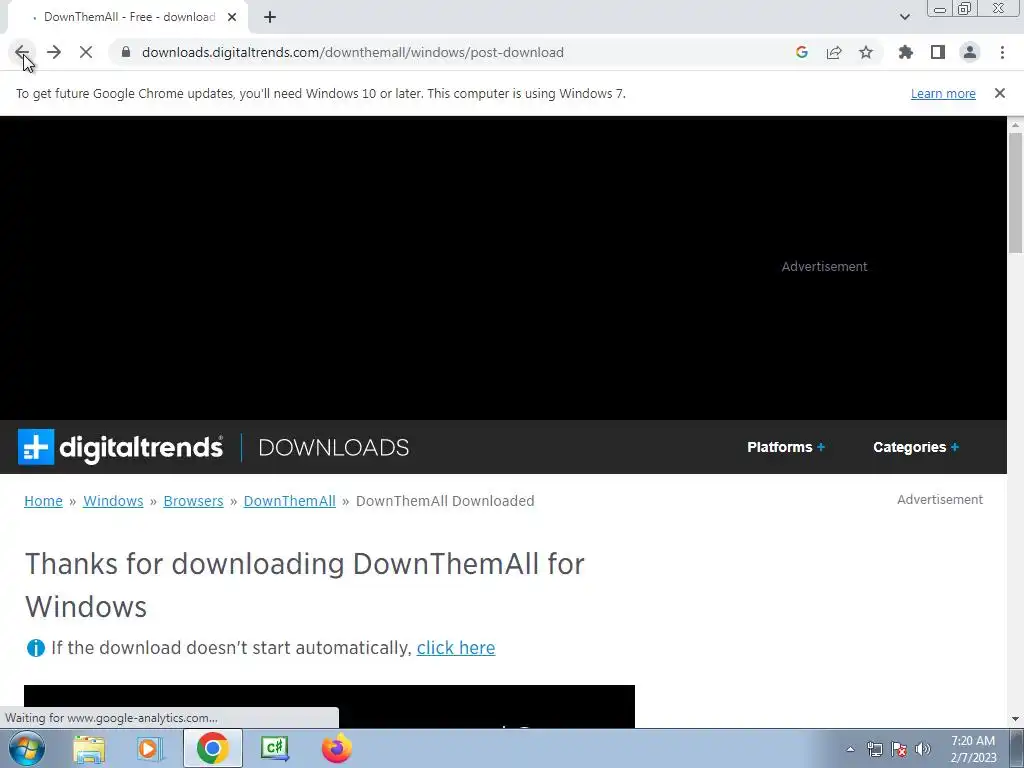Click the vertical scrollbar thumb

[x=1015, y=192]
